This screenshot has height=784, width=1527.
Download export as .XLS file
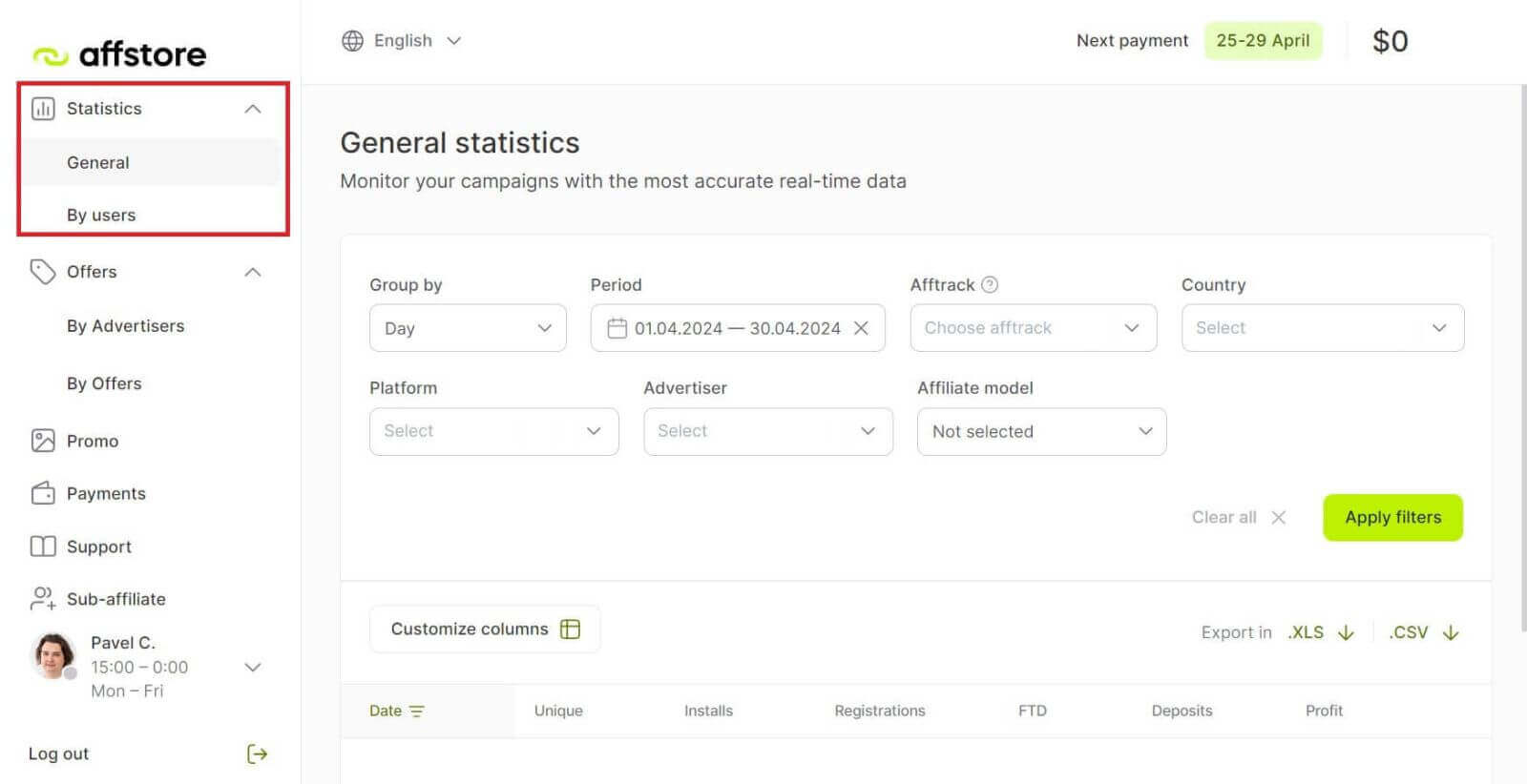(1321, 632)
